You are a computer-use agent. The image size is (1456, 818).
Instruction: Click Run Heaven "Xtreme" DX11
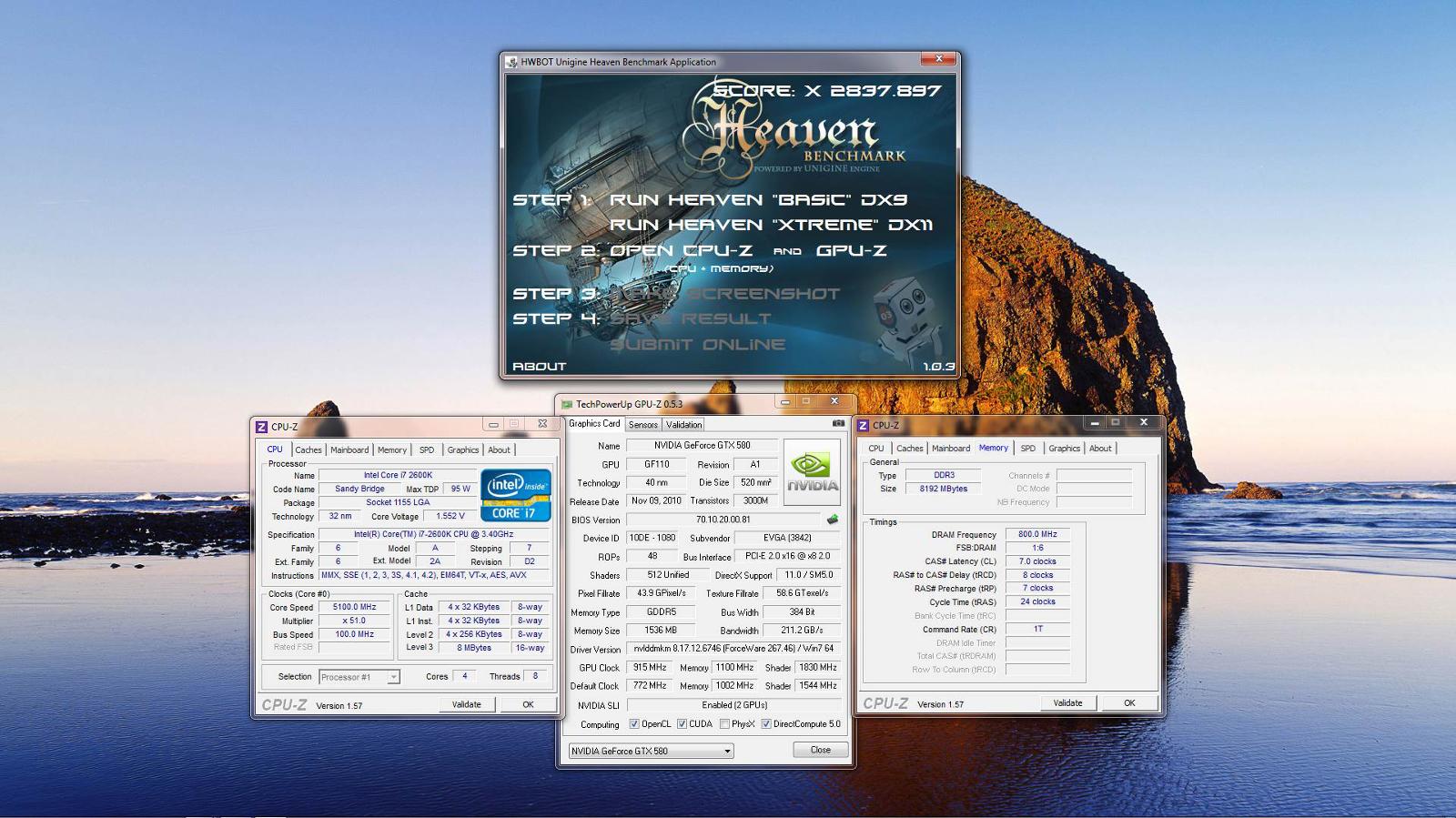pyautogui.click(x=772, y=225)
